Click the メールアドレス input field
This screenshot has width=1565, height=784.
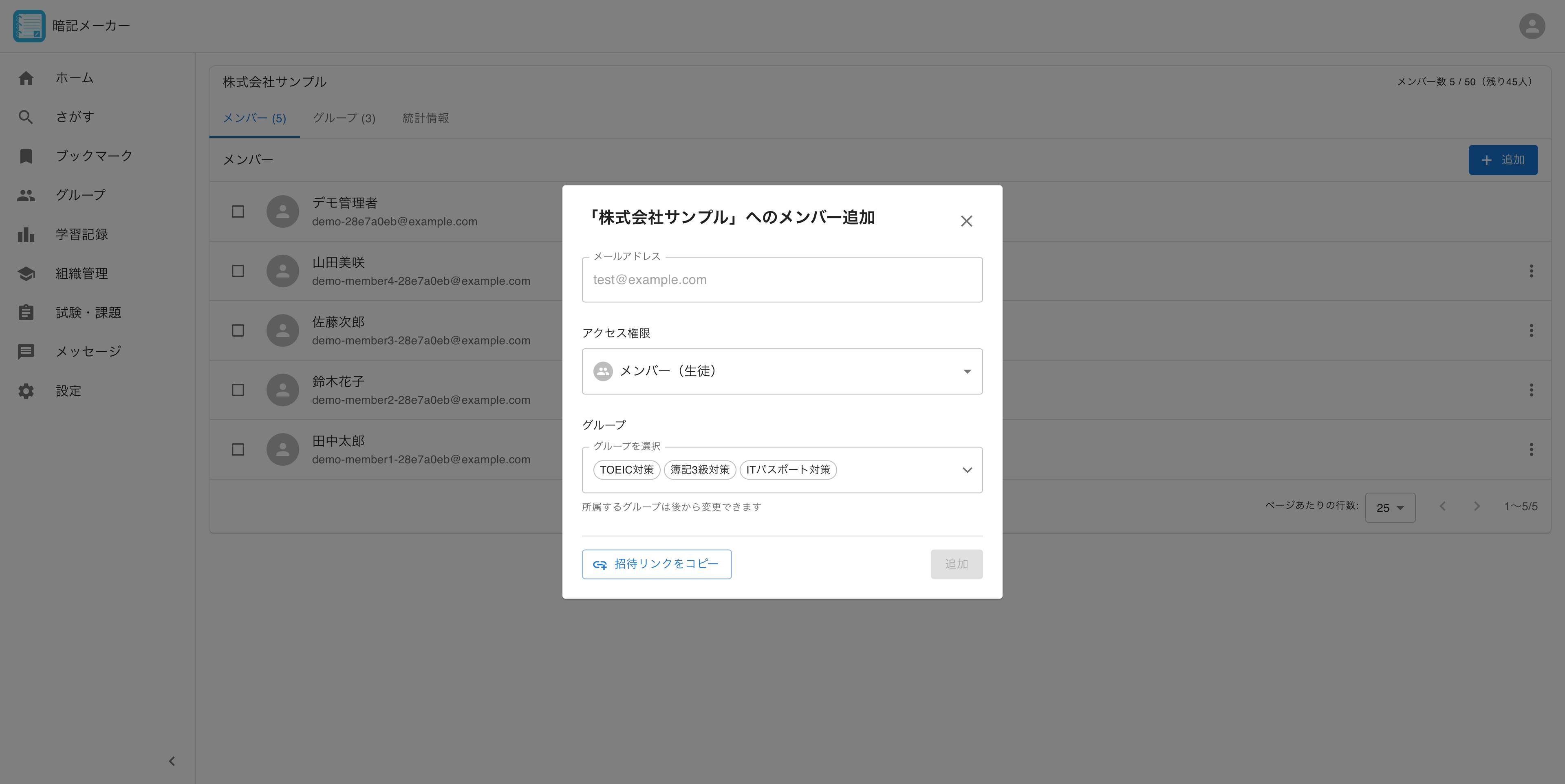tap(782, 280)
